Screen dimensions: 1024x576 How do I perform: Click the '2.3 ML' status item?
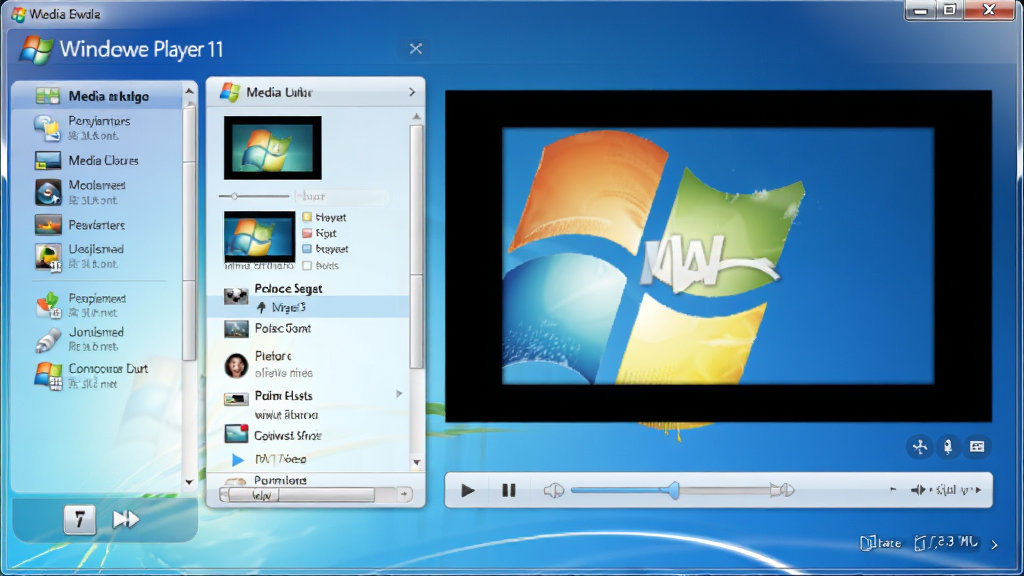pyautogui.click(x=946, y=543)
